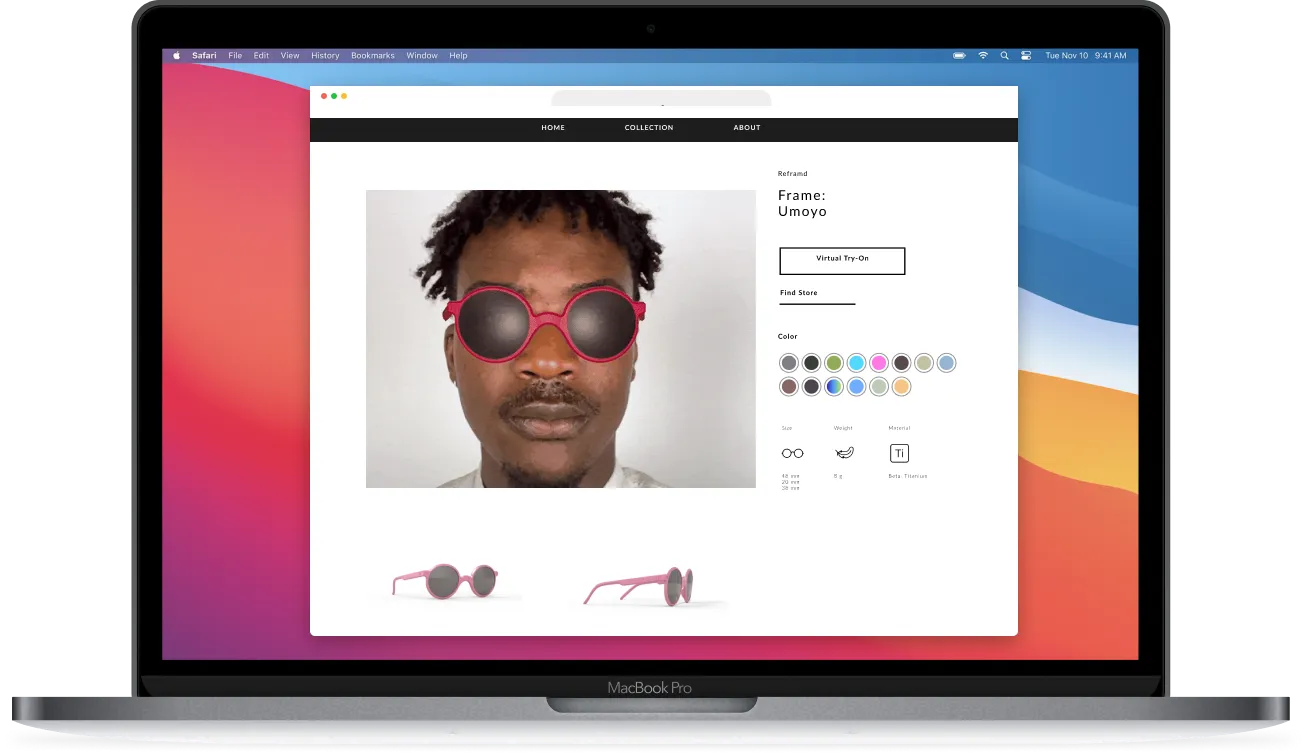
Task: Open Spotlight search in the menu bar
Action: coord(1003,56)
